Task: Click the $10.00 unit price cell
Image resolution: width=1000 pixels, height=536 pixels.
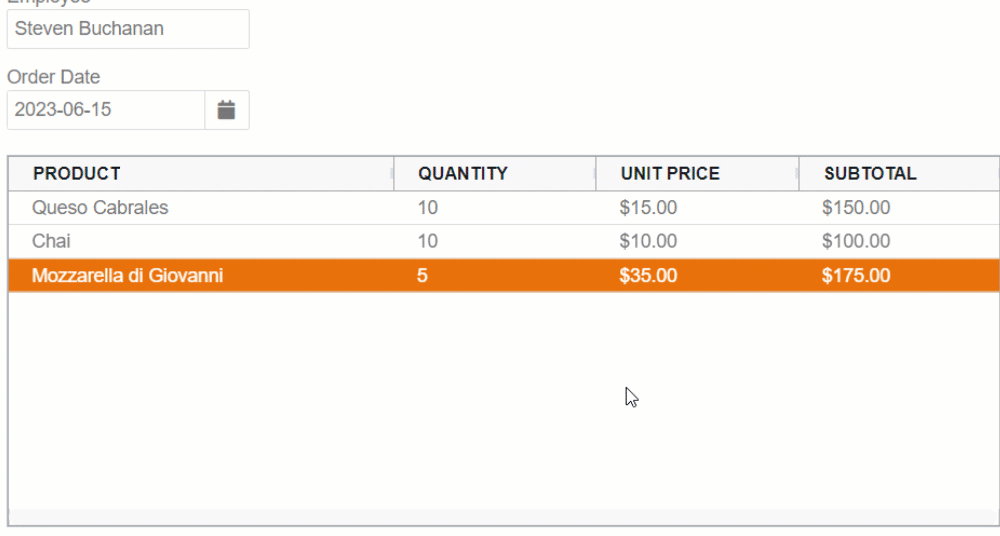Action: tap(648, 241)
